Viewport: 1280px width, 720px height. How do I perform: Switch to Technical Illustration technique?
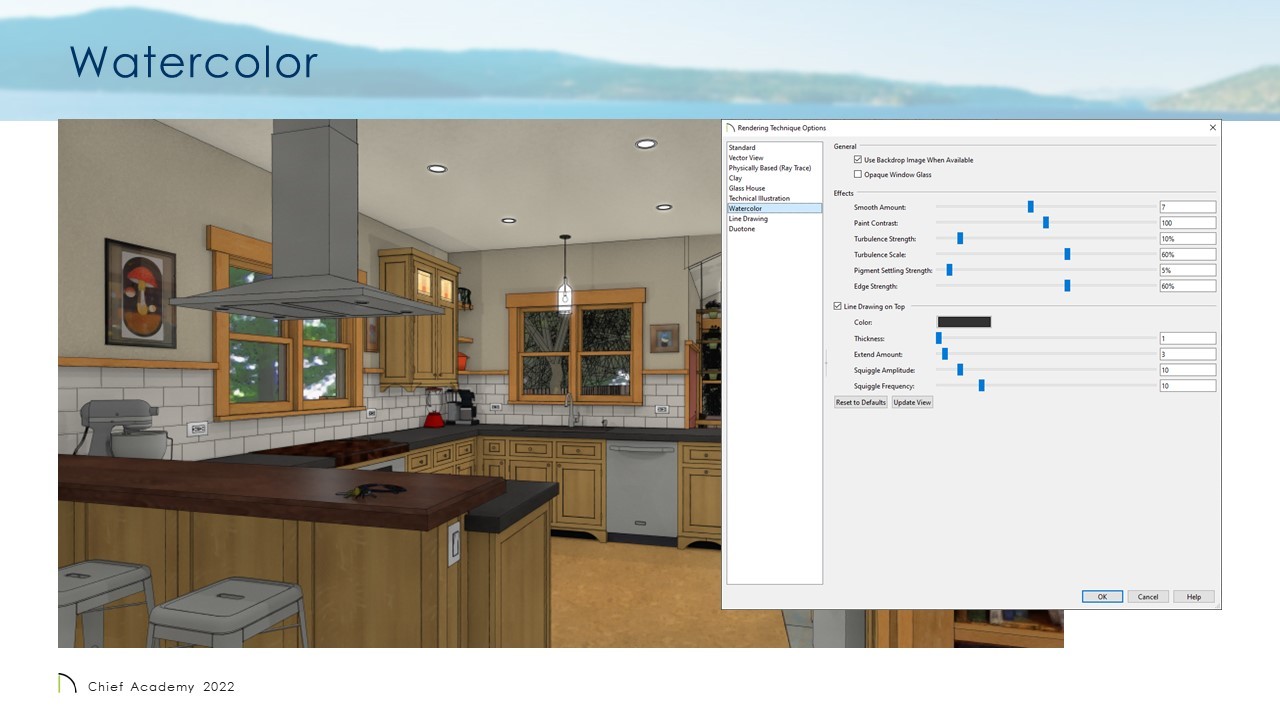pos(759,198)
